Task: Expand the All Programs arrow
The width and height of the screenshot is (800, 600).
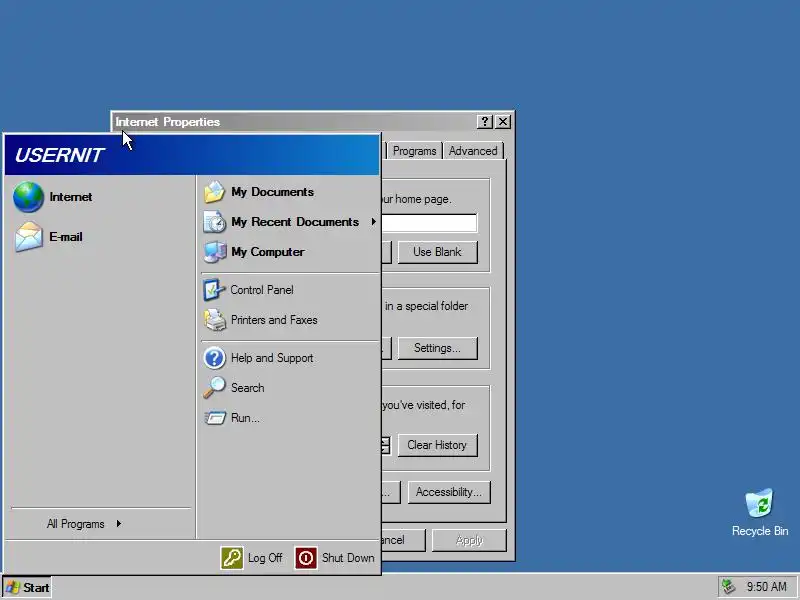Action: coord(118,523)
